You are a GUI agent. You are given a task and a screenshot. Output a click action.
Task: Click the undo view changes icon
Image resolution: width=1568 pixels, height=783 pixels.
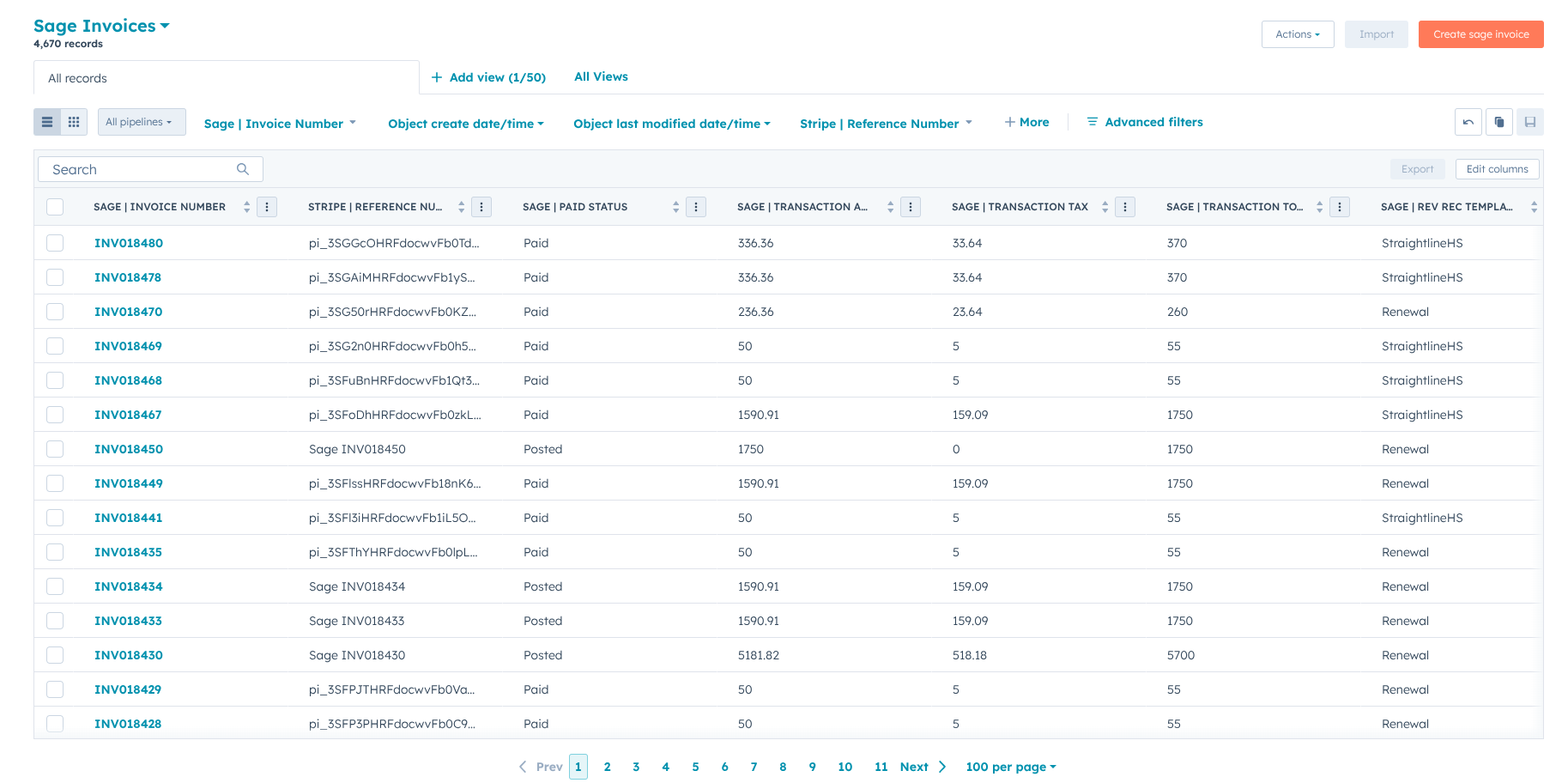(x=1468, y=122)
